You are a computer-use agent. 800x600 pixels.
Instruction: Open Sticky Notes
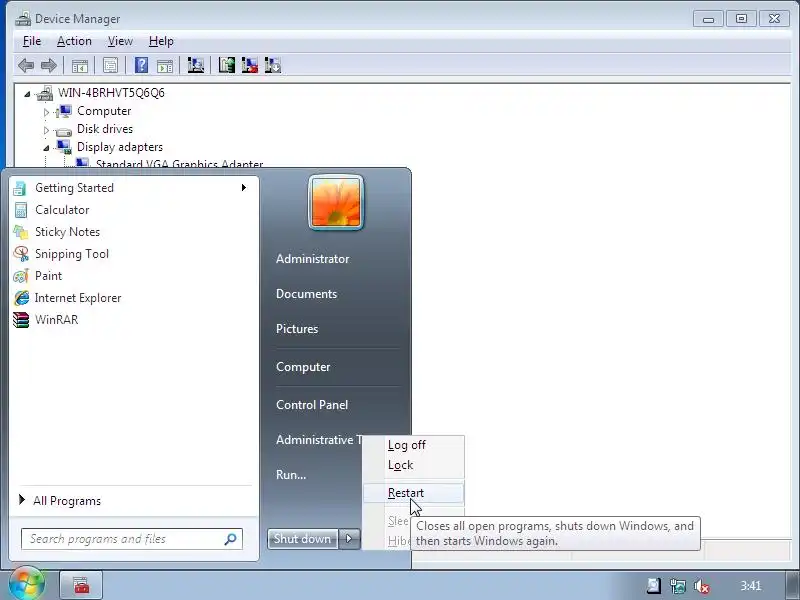coord(133,232)
